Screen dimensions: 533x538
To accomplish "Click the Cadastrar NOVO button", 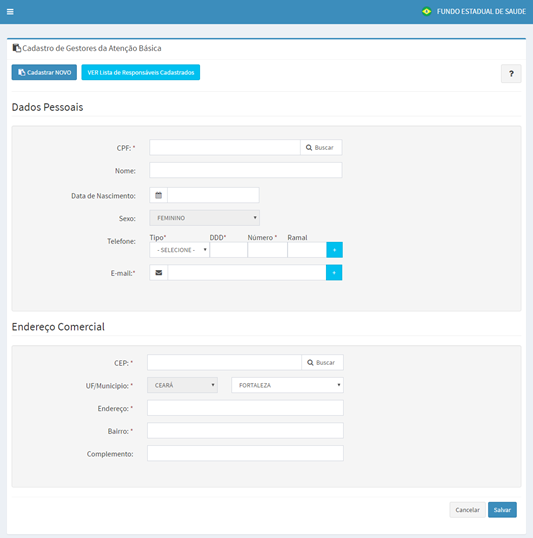I will (44, 72).
